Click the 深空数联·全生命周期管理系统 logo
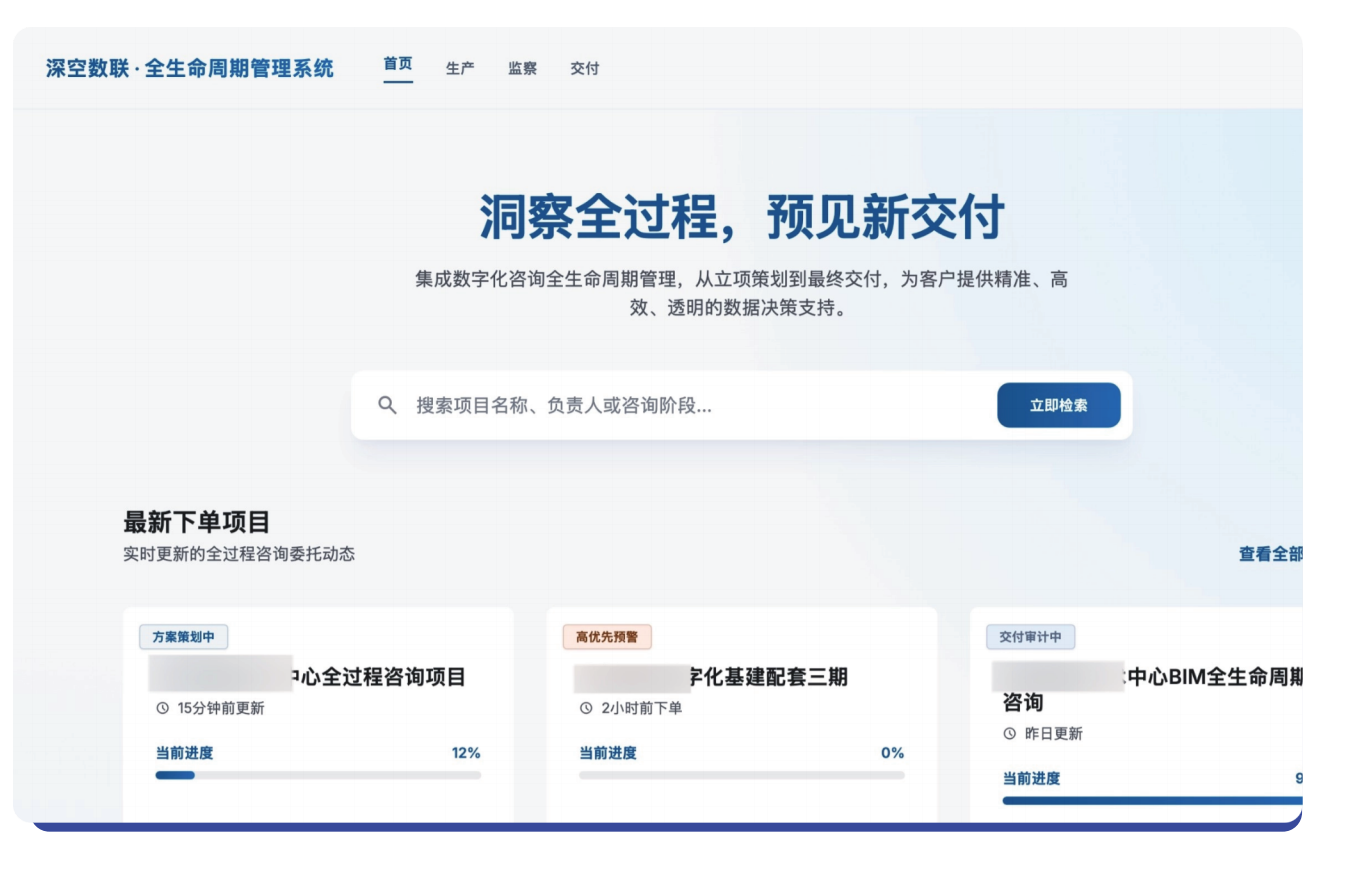 tap(190, 68)
